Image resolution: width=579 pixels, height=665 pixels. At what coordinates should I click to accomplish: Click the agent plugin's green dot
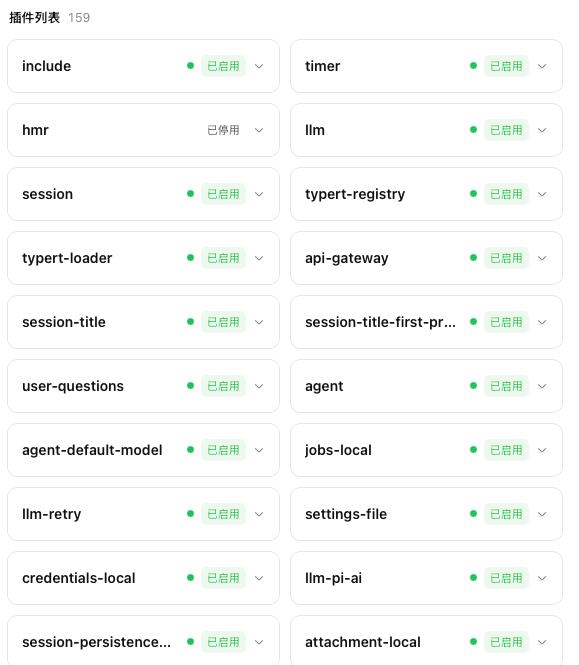[473, 386]
